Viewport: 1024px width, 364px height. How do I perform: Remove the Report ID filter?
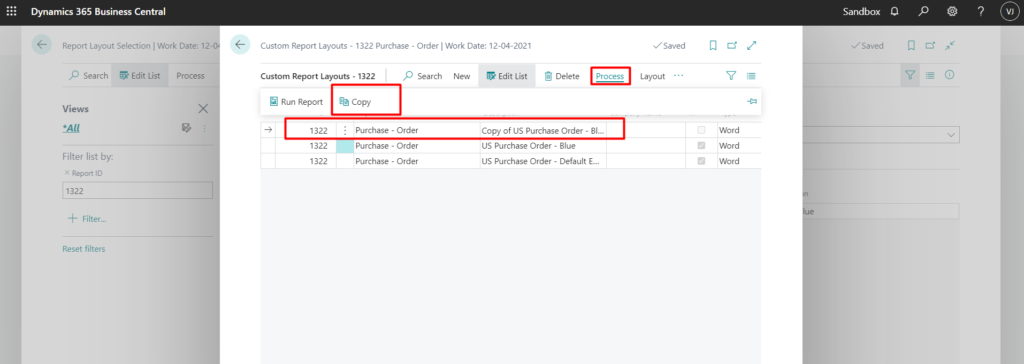point(66,173)
